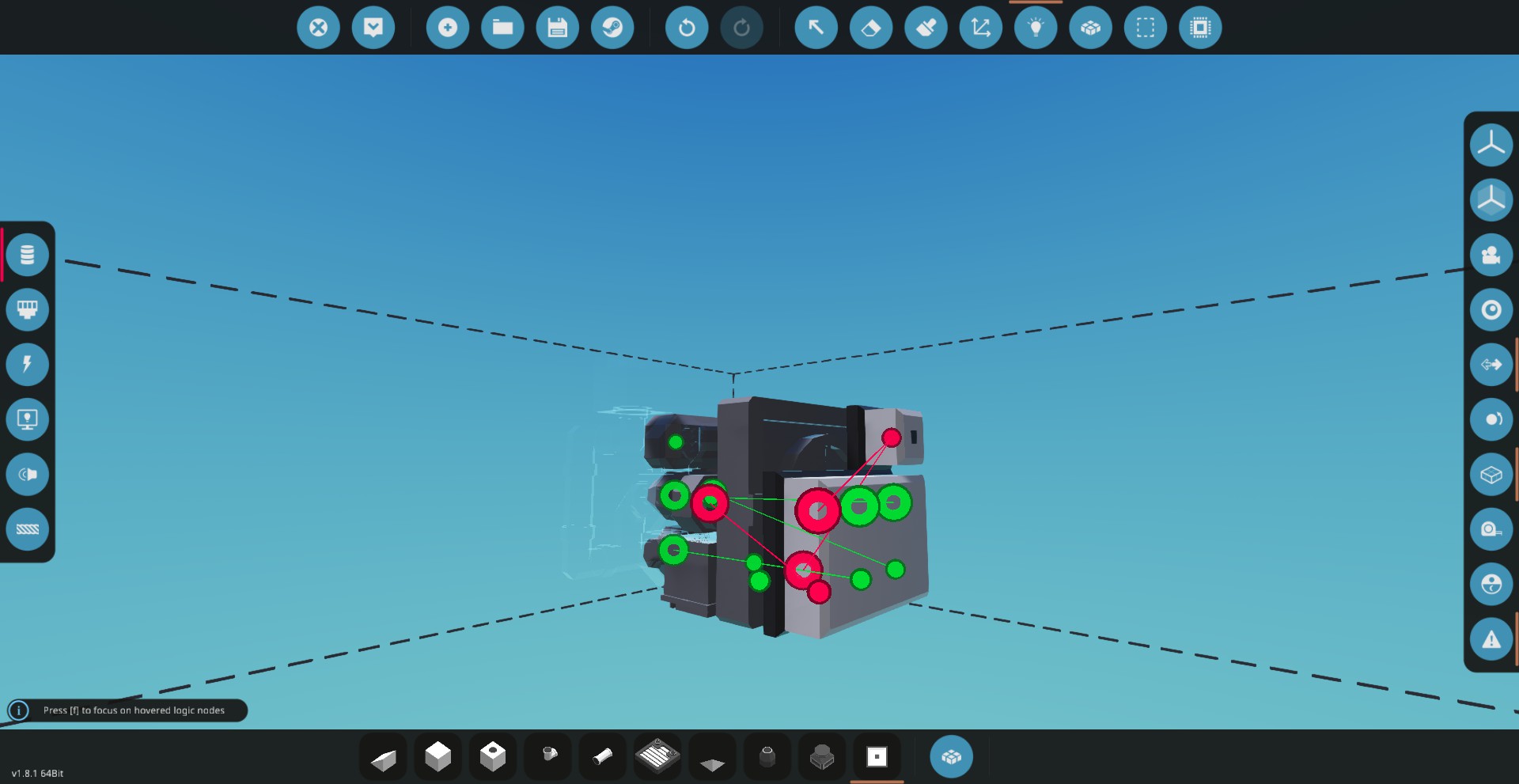This screenshot has width=1519, height=784.
Task: Pick the dark cylinder part from hotbar
Action: 767,758
